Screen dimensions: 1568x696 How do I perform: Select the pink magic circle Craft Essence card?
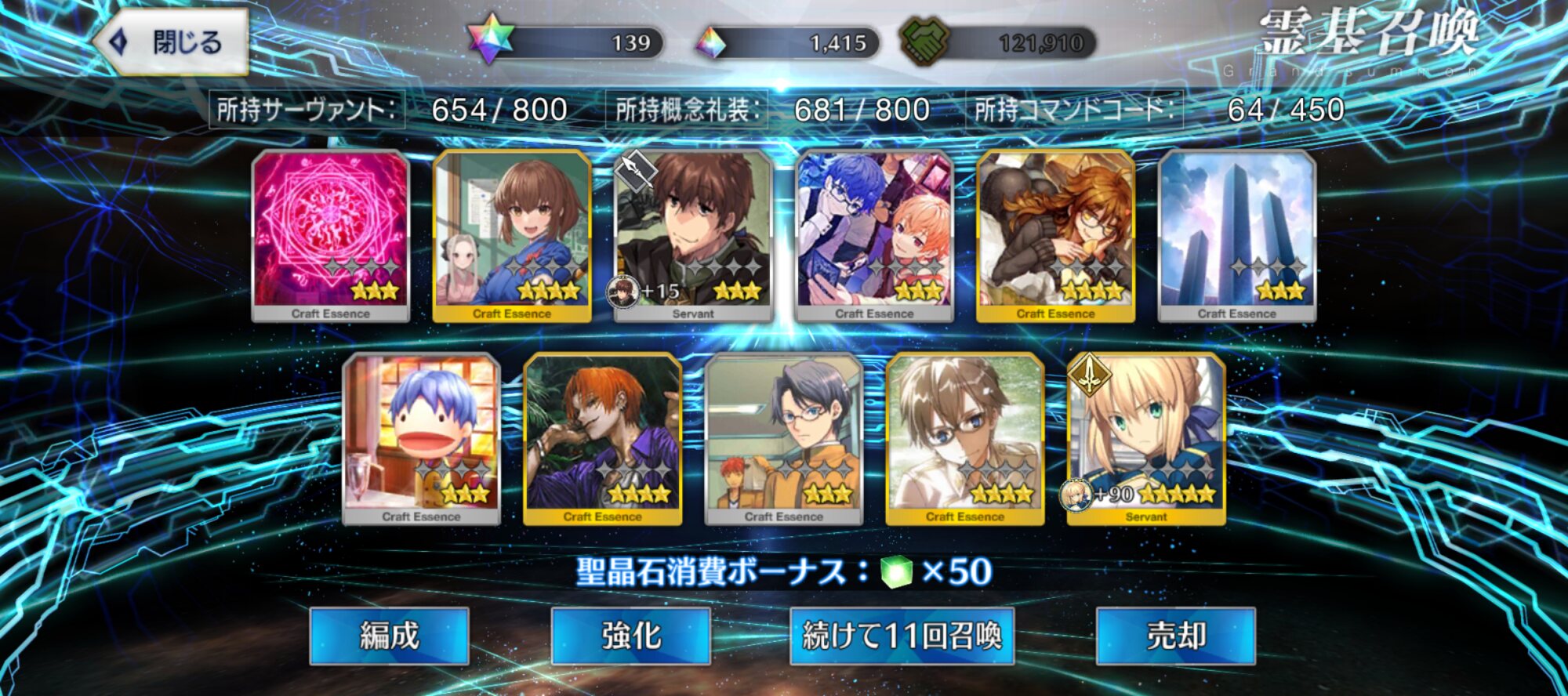click(331, 236)
